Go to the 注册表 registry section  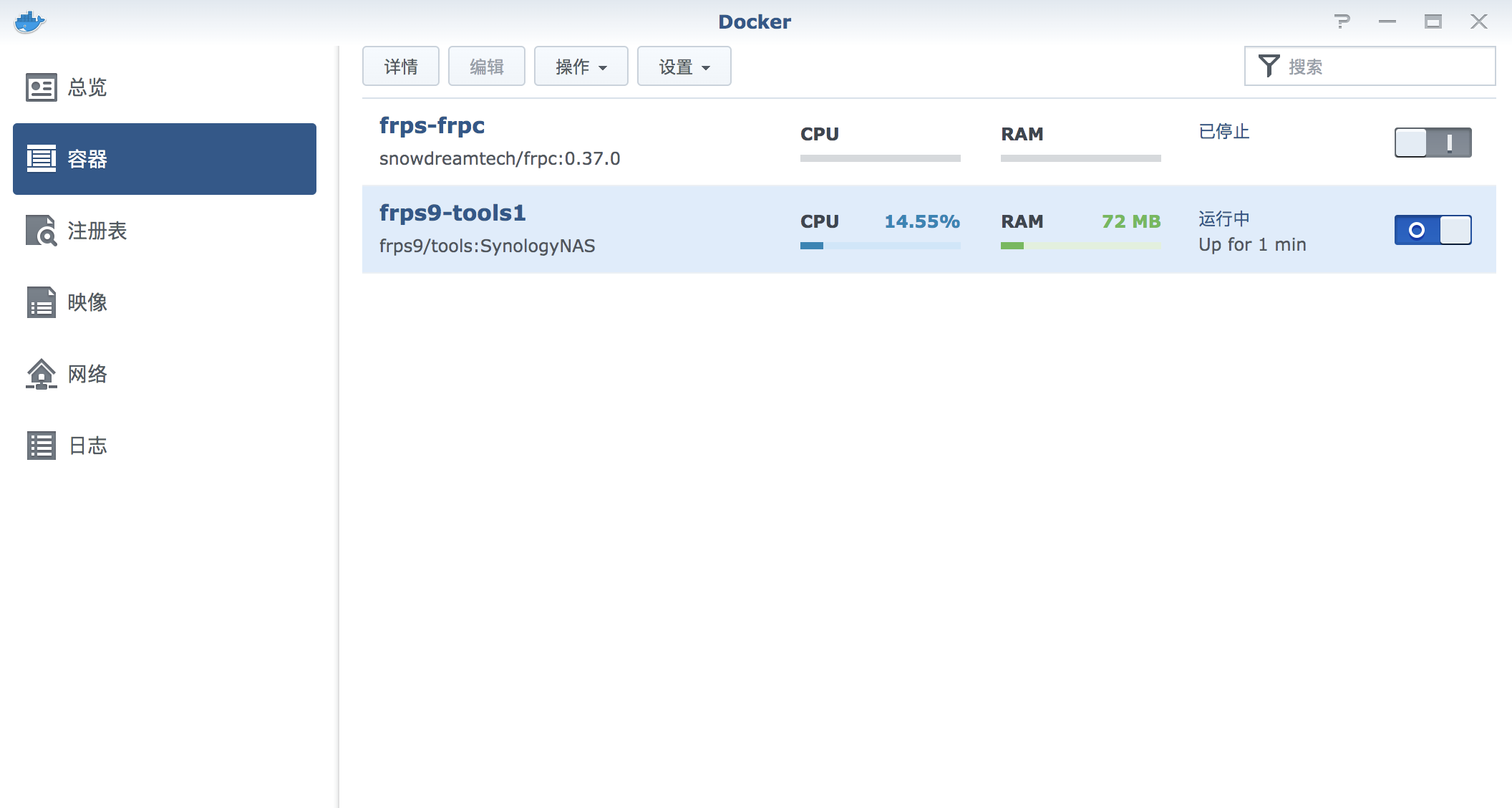coord(165,231)
